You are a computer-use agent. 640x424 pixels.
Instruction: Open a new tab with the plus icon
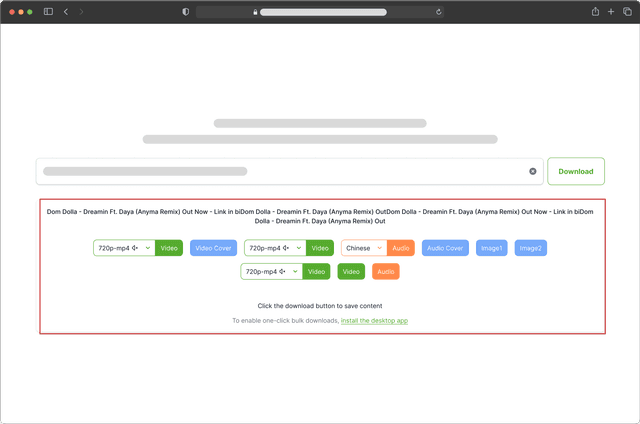611,11
